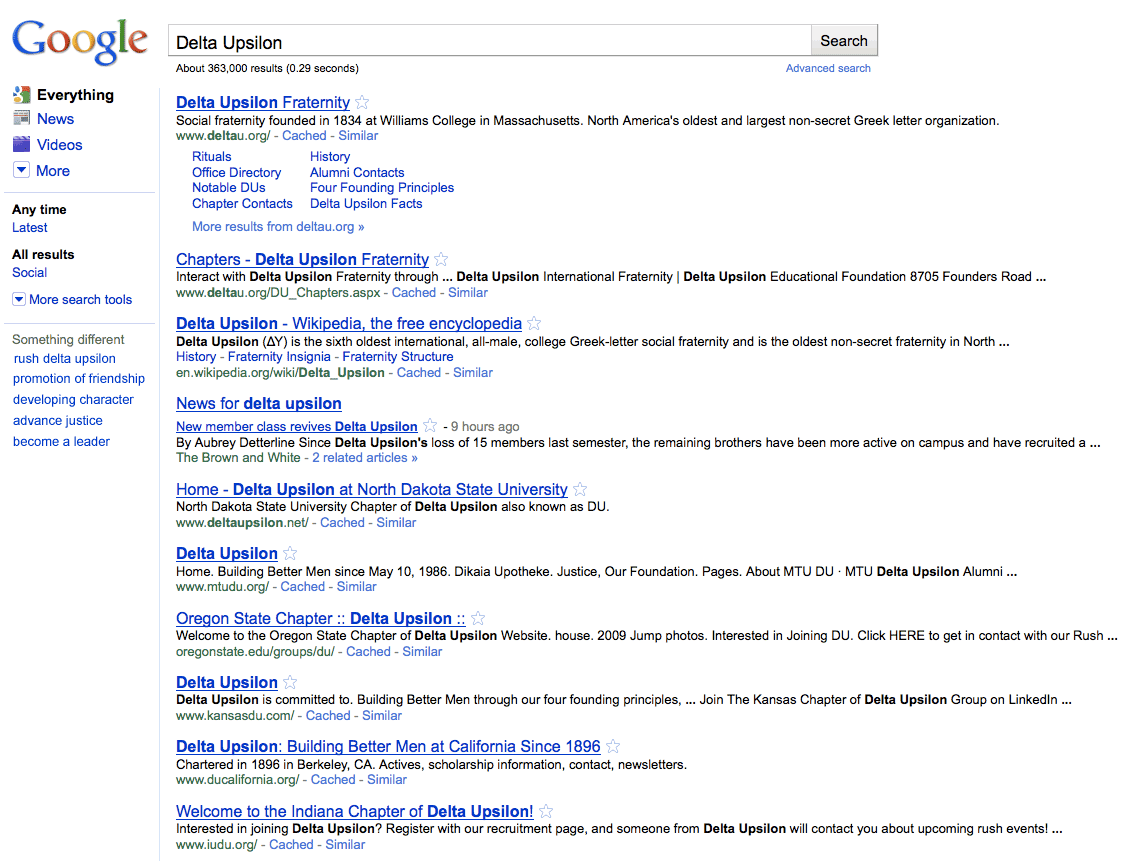The image size is (1131, 861).
Task: Filter results by Latest
Action: click(x=30, y=227)
